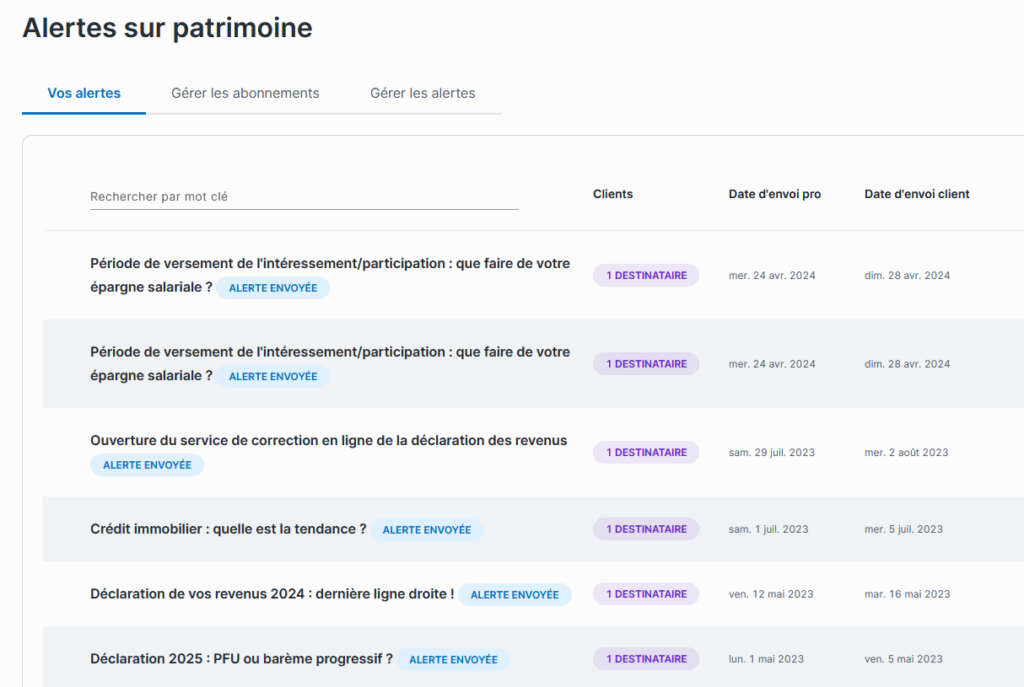Click the "mar. 16 mai 2023" client date

pyautogui.click(x=907, y=594)
